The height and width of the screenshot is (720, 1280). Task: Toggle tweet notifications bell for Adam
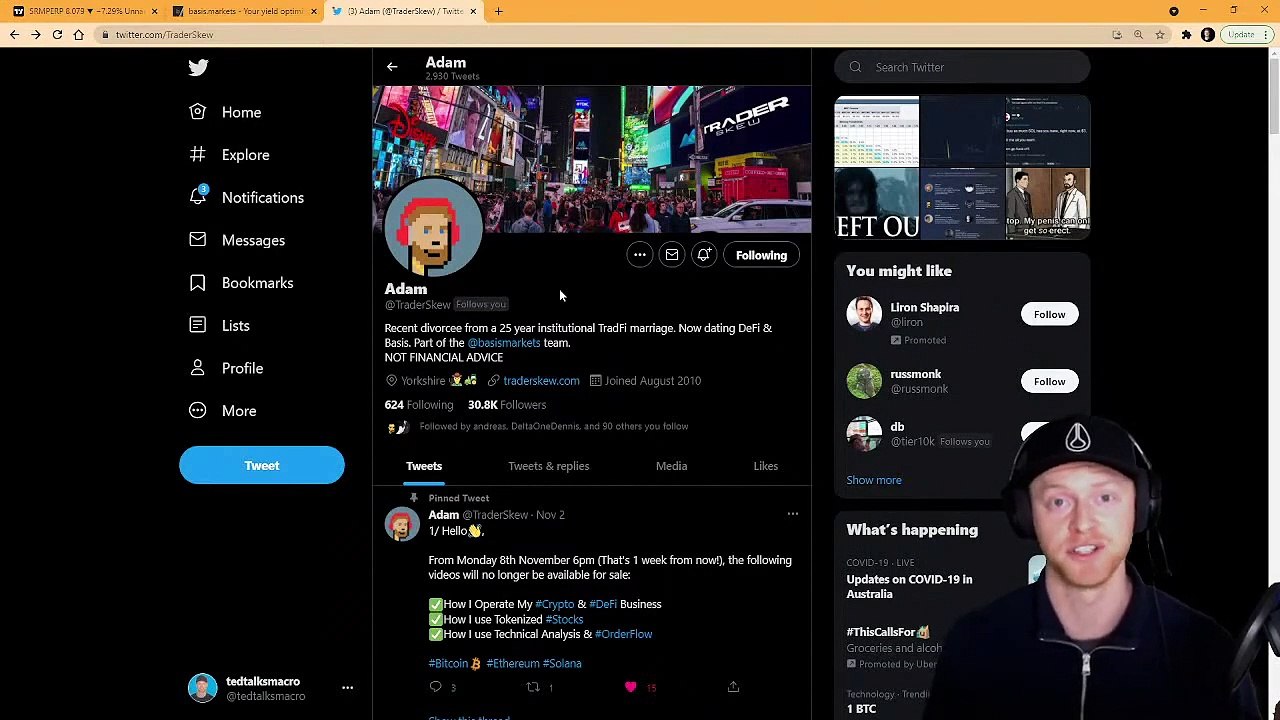pos(704,255)
